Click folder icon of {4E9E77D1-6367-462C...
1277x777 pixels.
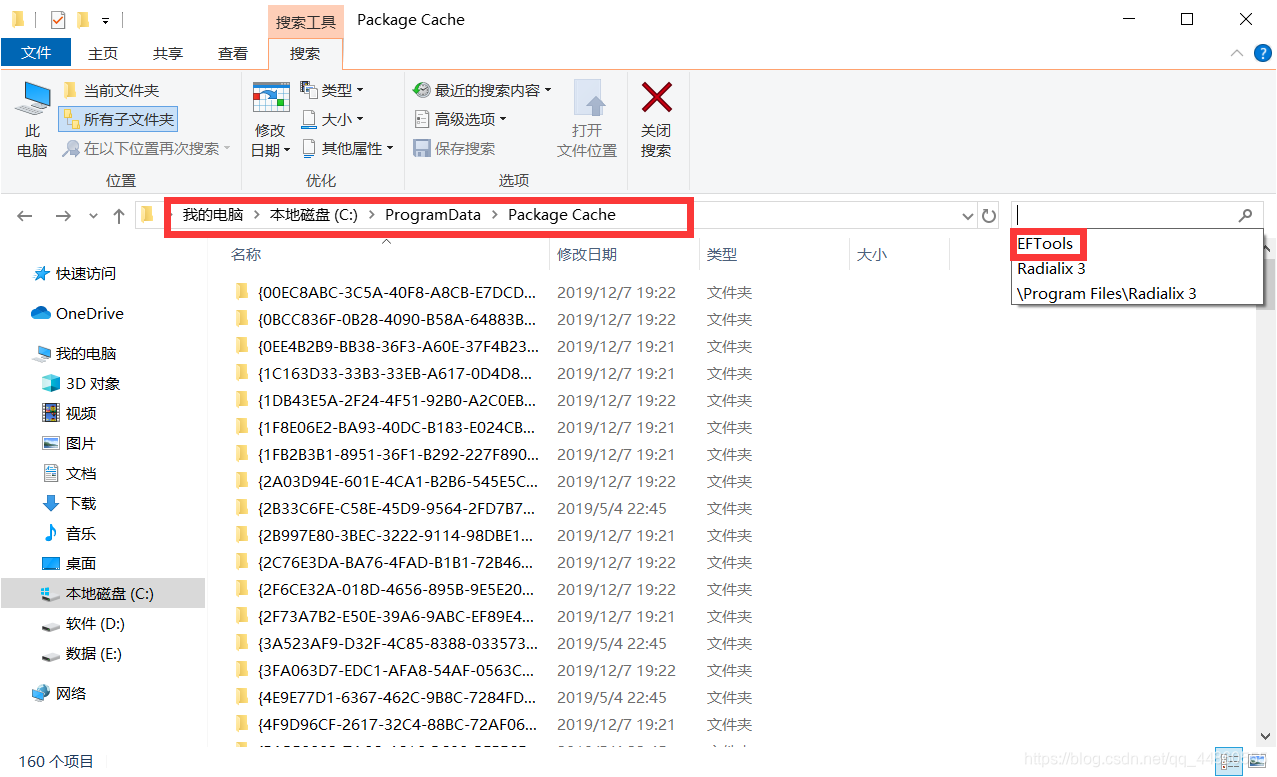(x=241, y=697)
